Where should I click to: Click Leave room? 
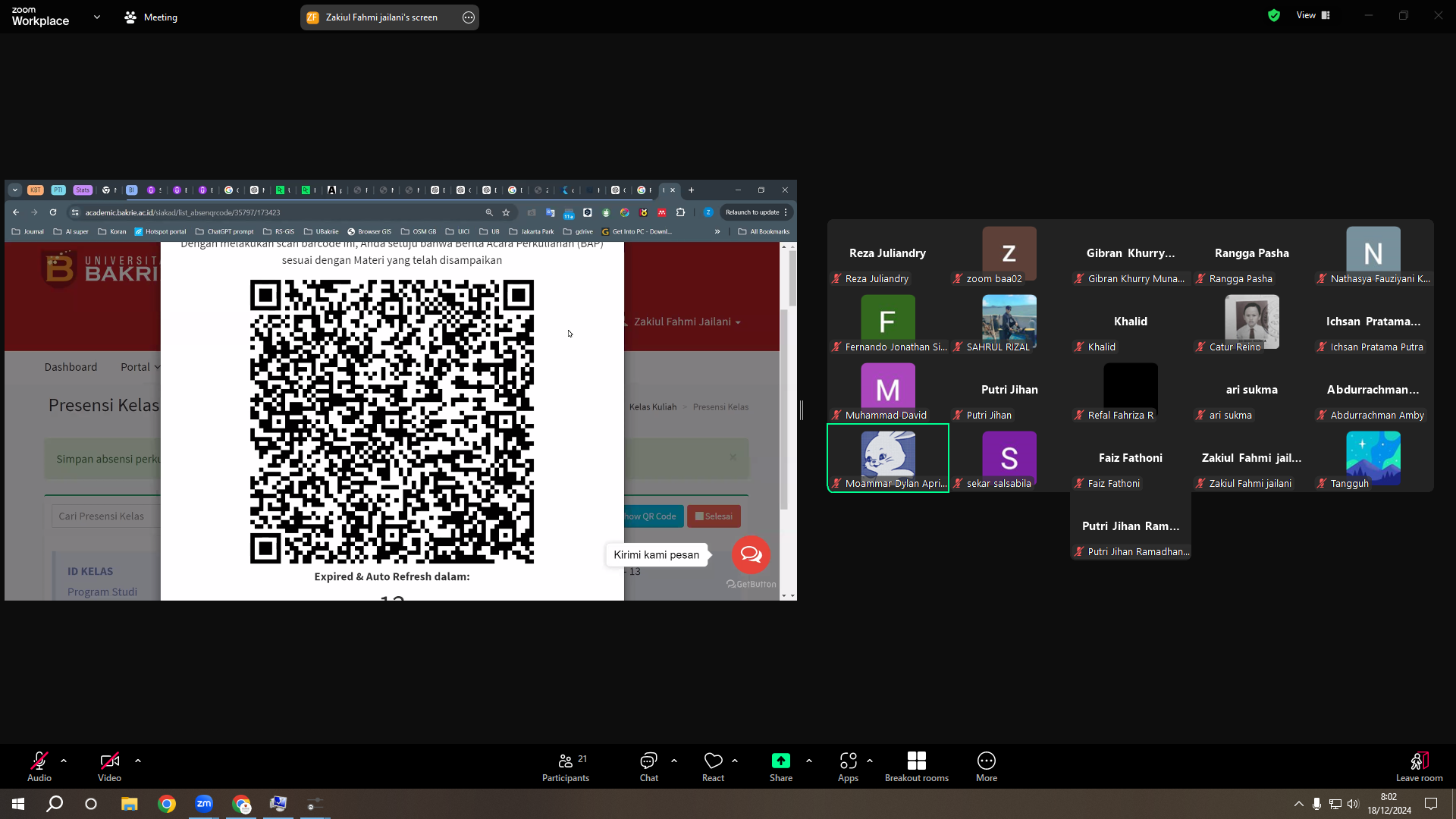coord(1420,767)
